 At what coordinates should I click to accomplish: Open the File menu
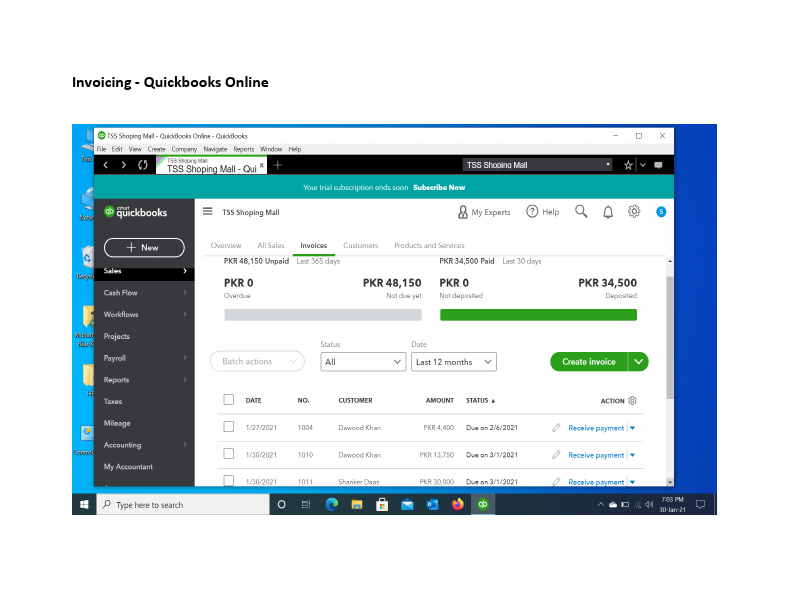[x=102, y=149]
